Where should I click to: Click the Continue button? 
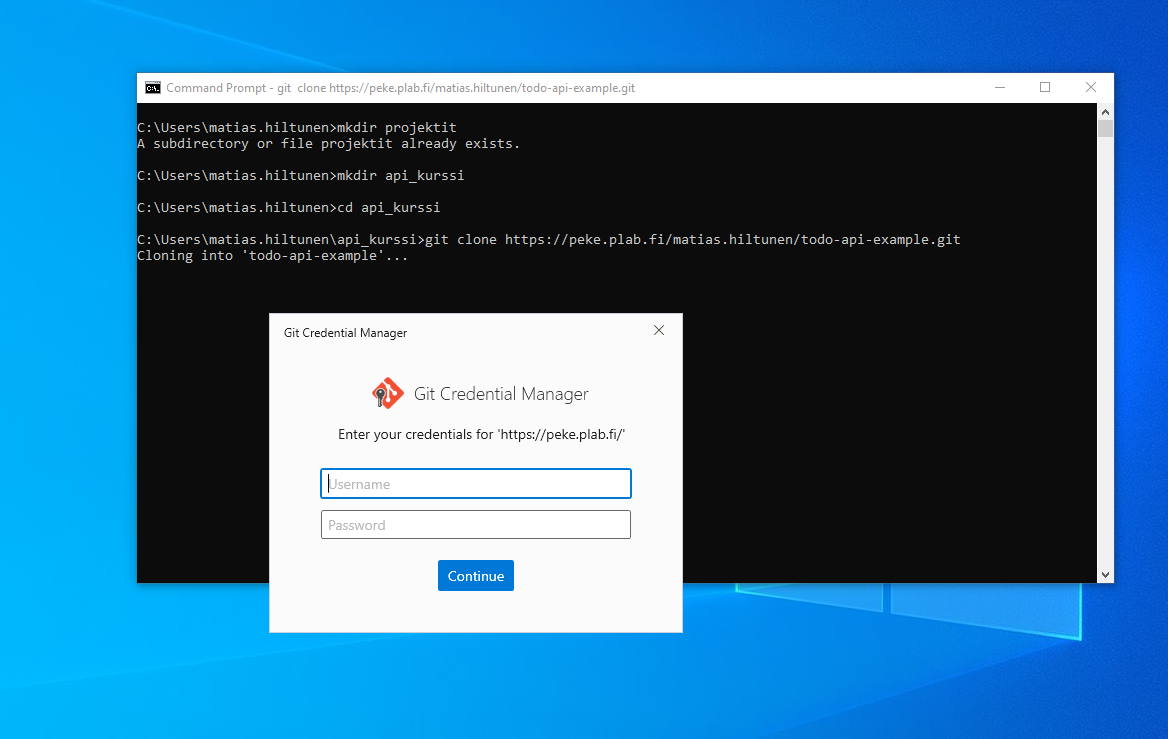point(476,576)
